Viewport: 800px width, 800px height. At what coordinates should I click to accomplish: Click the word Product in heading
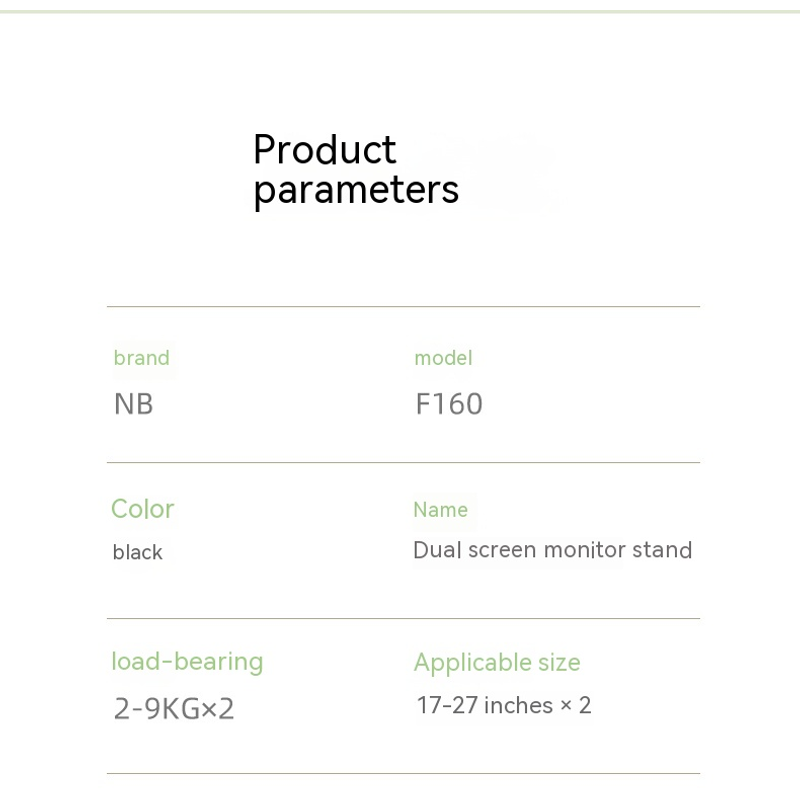tap(324, 149)
